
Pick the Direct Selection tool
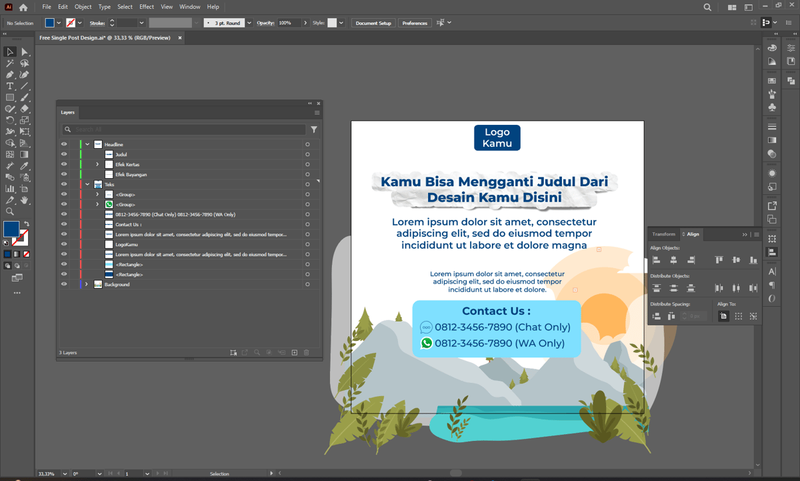tap(23, 51)
